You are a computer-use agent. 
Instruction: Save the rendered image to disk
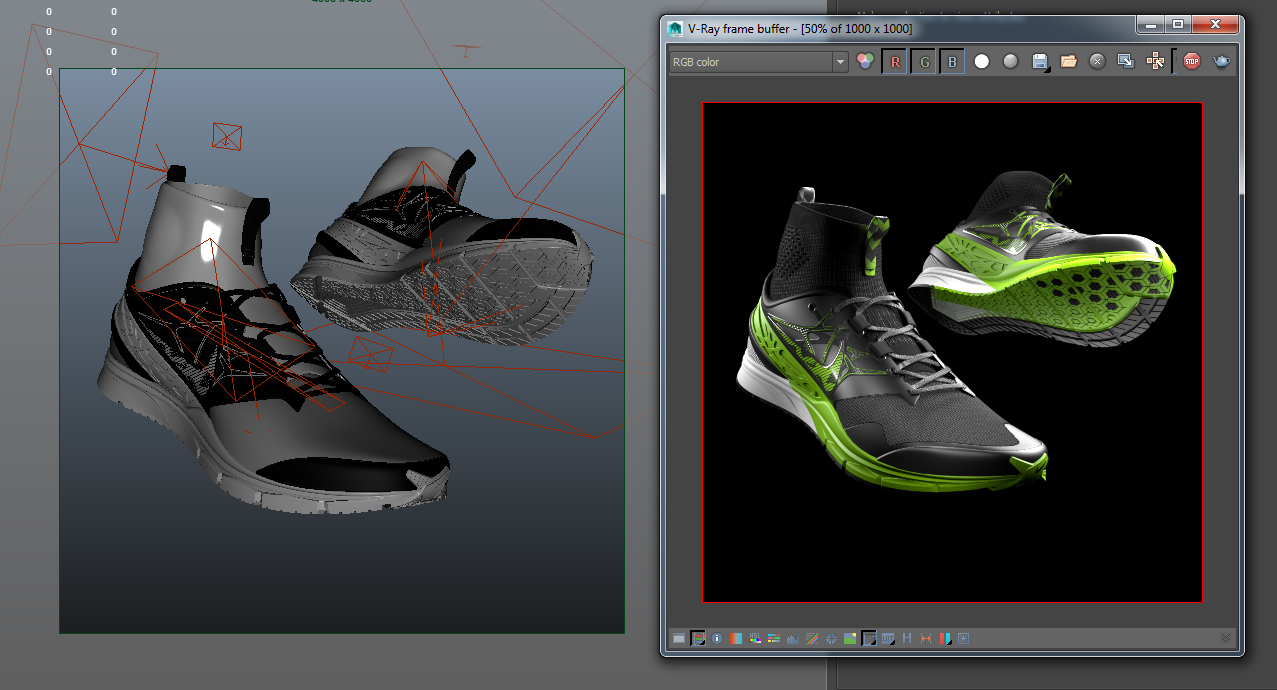click(1040, 61)
